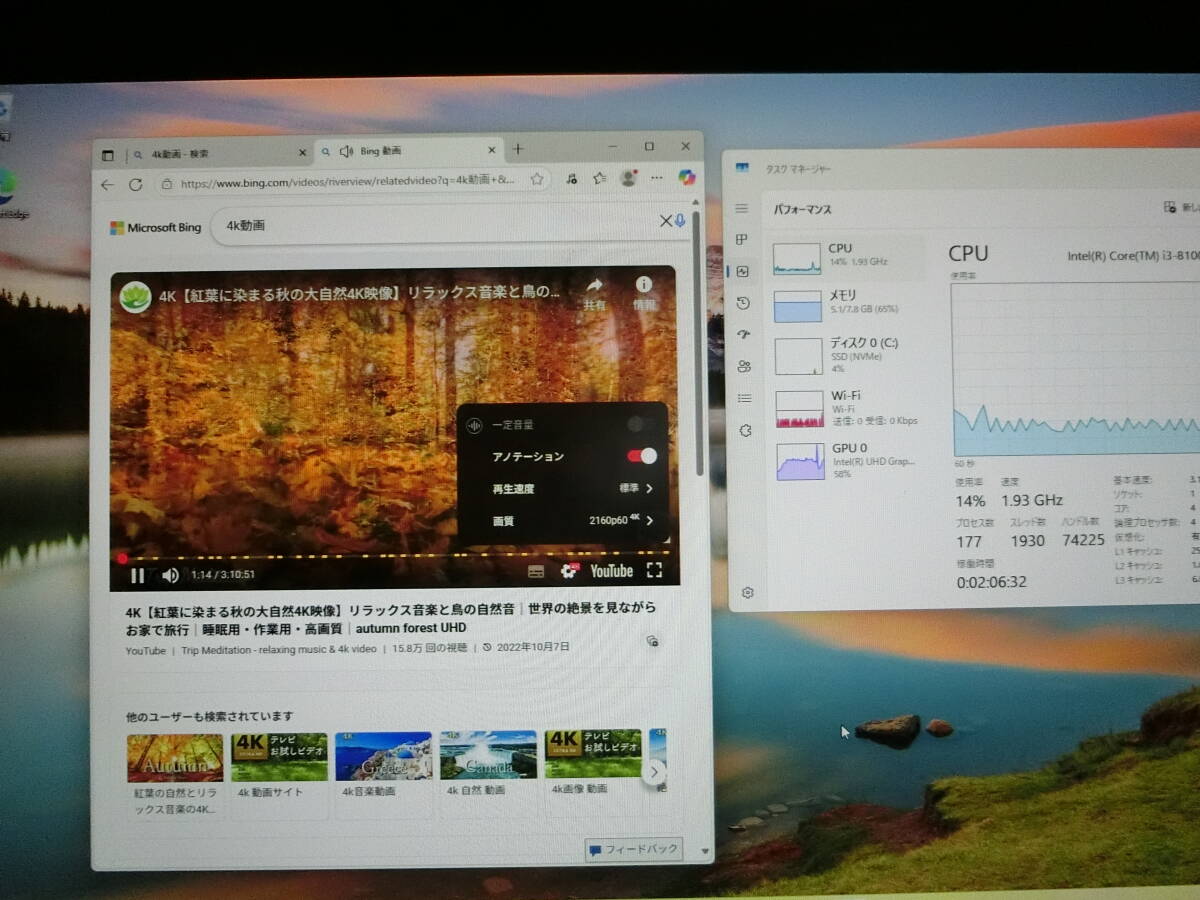Watch the video on YouTube logo
The image size is (1200, 900).
611,571
